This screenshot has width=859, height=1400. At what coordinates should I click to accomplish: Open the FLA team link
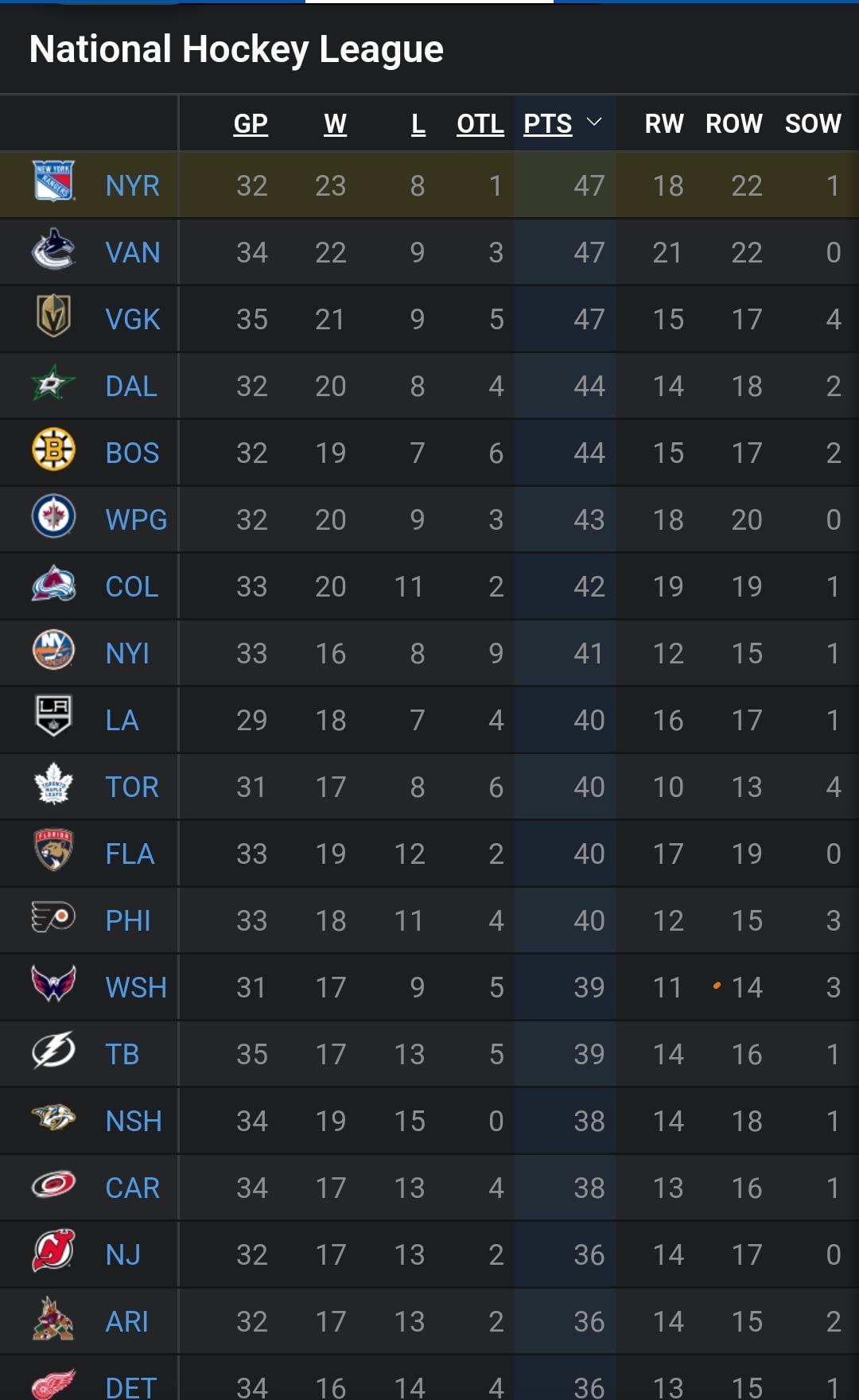tap(130, 854)
